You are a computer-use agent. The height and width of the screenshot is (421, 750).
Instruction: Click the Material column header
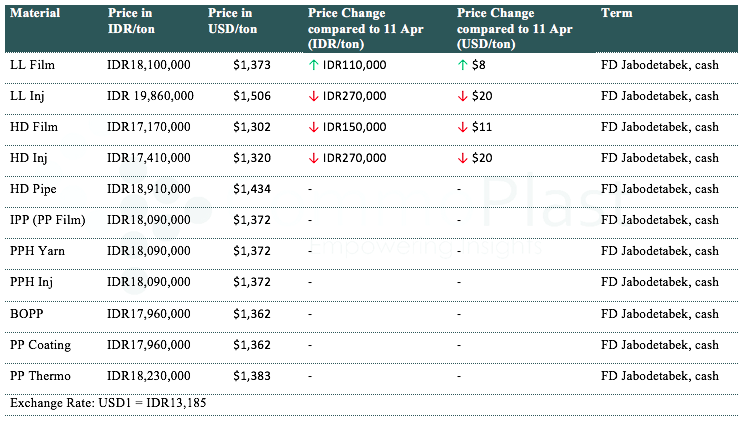34,13
